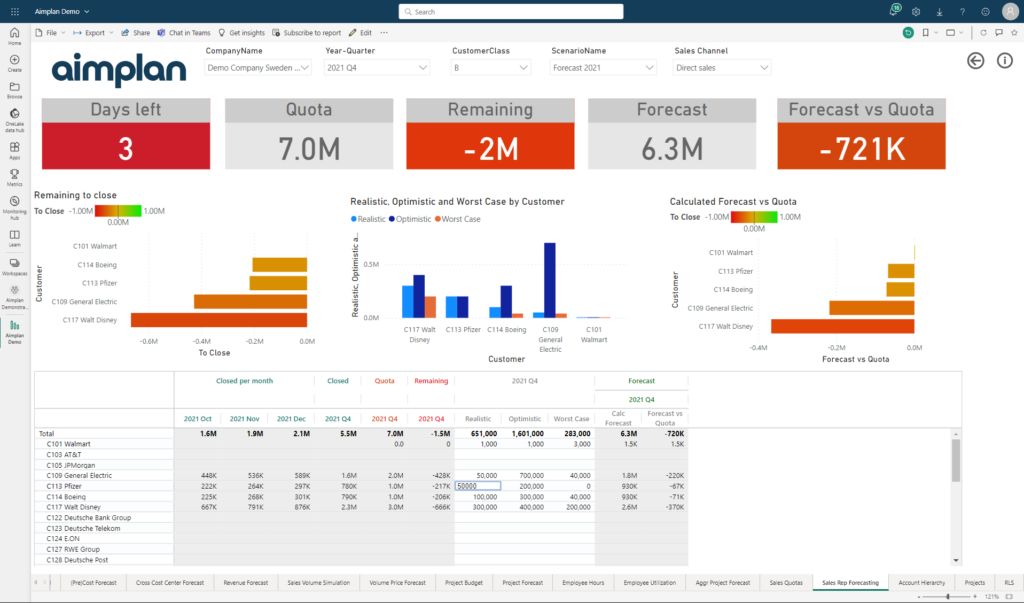This screenshot has width=1024, height=603.
Task: Click the bookmark icon in toolbar
Action: pyautogui.click(x=925, y=33)
